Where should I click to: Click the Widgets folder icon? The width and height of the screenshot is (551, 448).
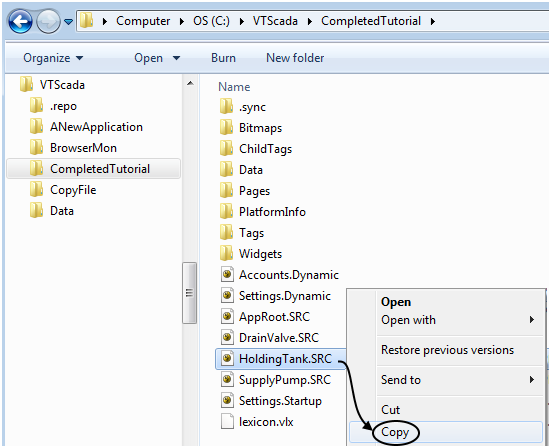pos(227,253)
